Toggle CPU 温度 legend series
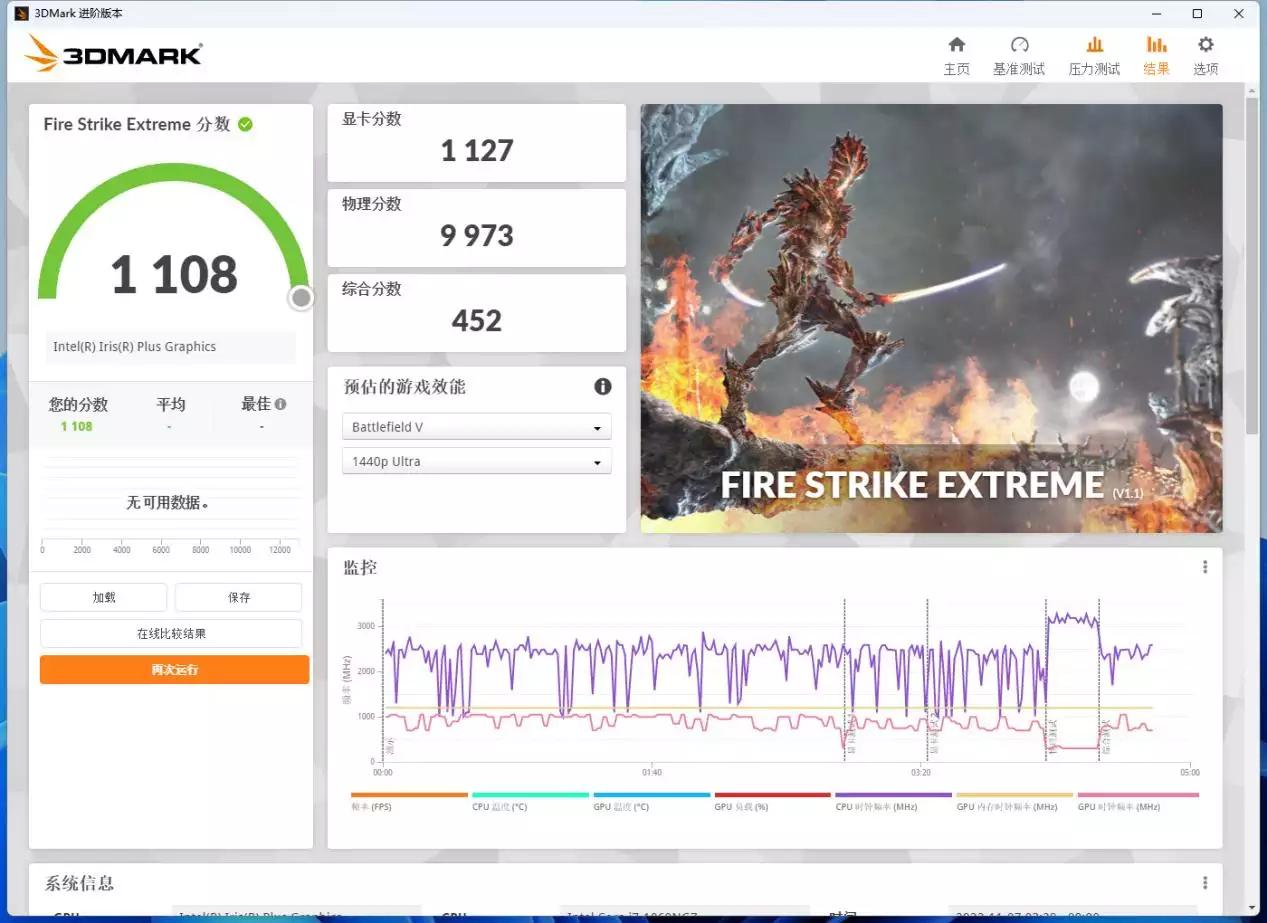 click(x=499, y=806)
